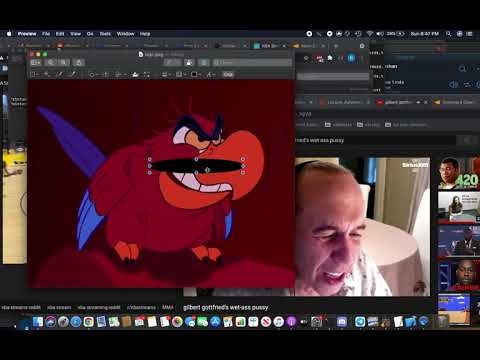Open iTunes from the Dock

click(279, 322)
